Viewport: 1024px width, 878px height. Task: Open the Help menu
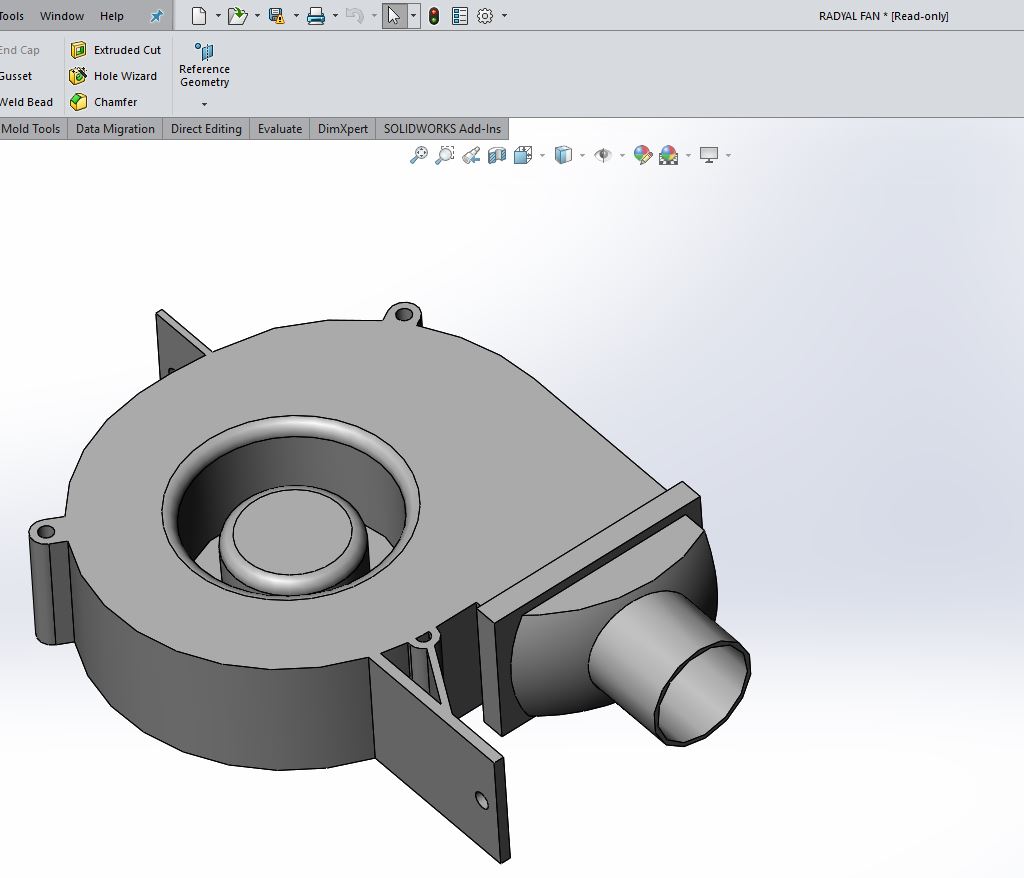coord(112,16)
